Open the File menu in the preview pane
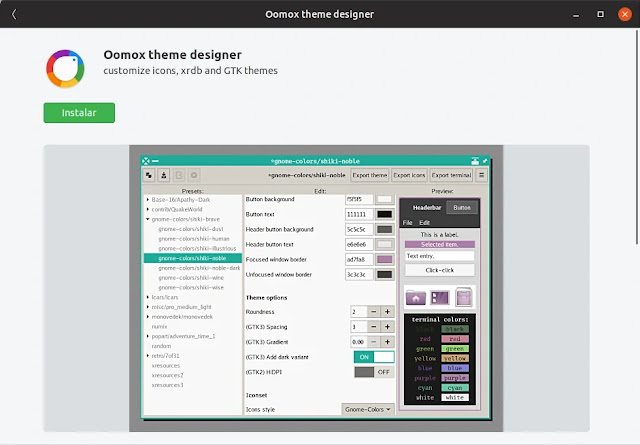Viewport: 640px width, 445px height. [x=407, y=222]
